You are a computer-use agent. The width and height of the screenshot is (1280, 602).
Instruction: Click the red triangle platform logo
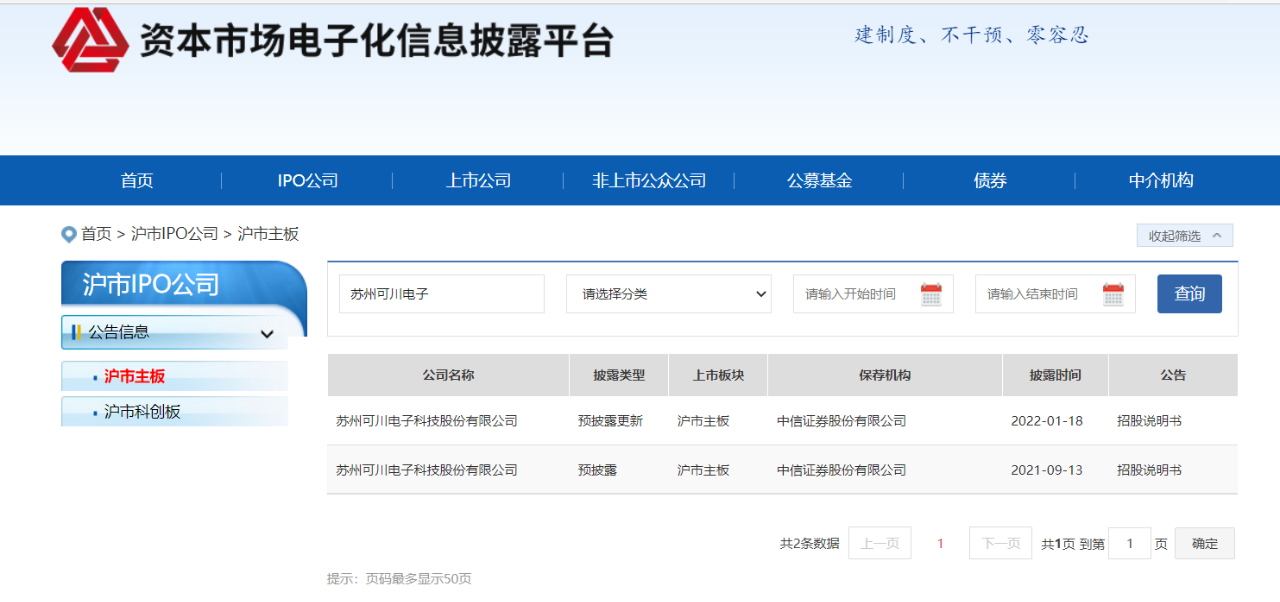click(91, 40)
